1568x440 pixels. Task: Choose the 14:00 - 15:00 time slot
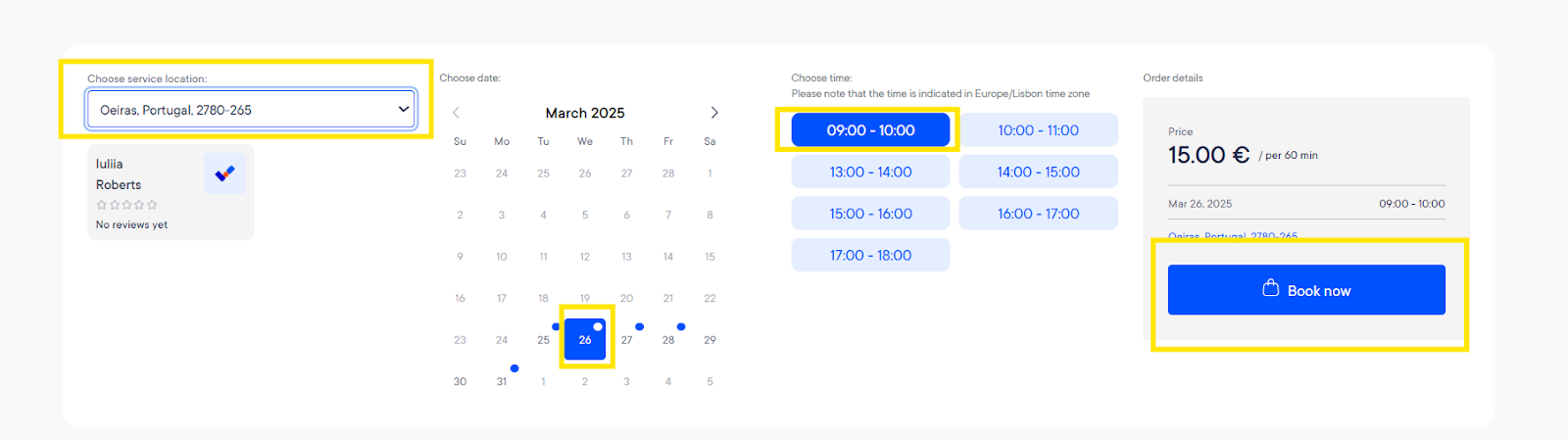[x=1038, y=171]
